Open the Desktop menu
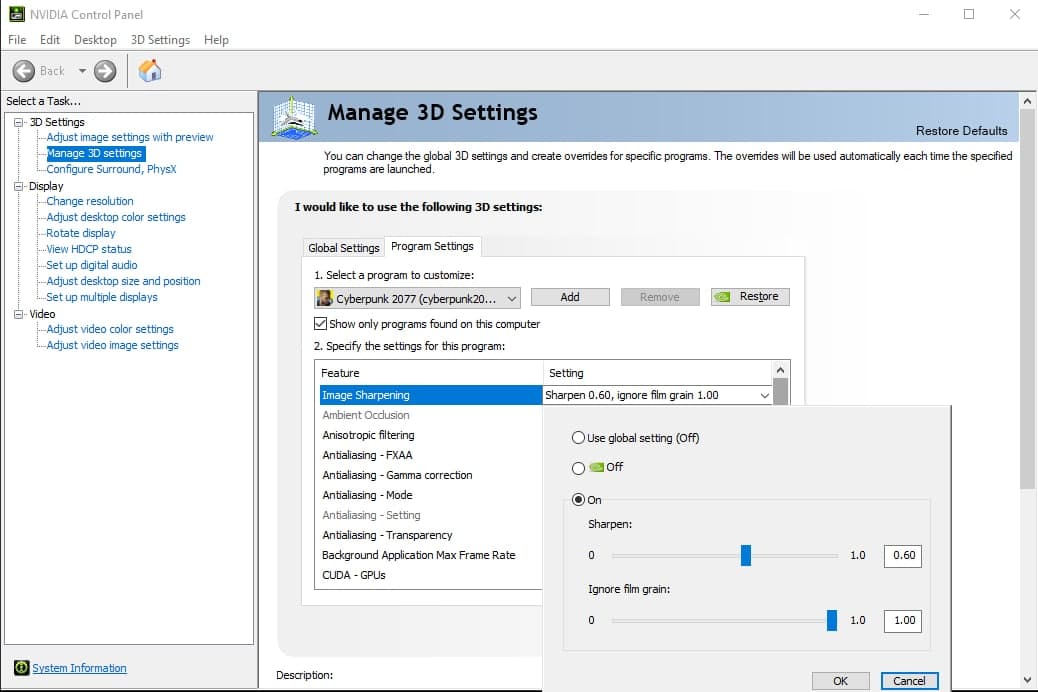Viewport: 1038px width, 692px height. pos(95,40)
